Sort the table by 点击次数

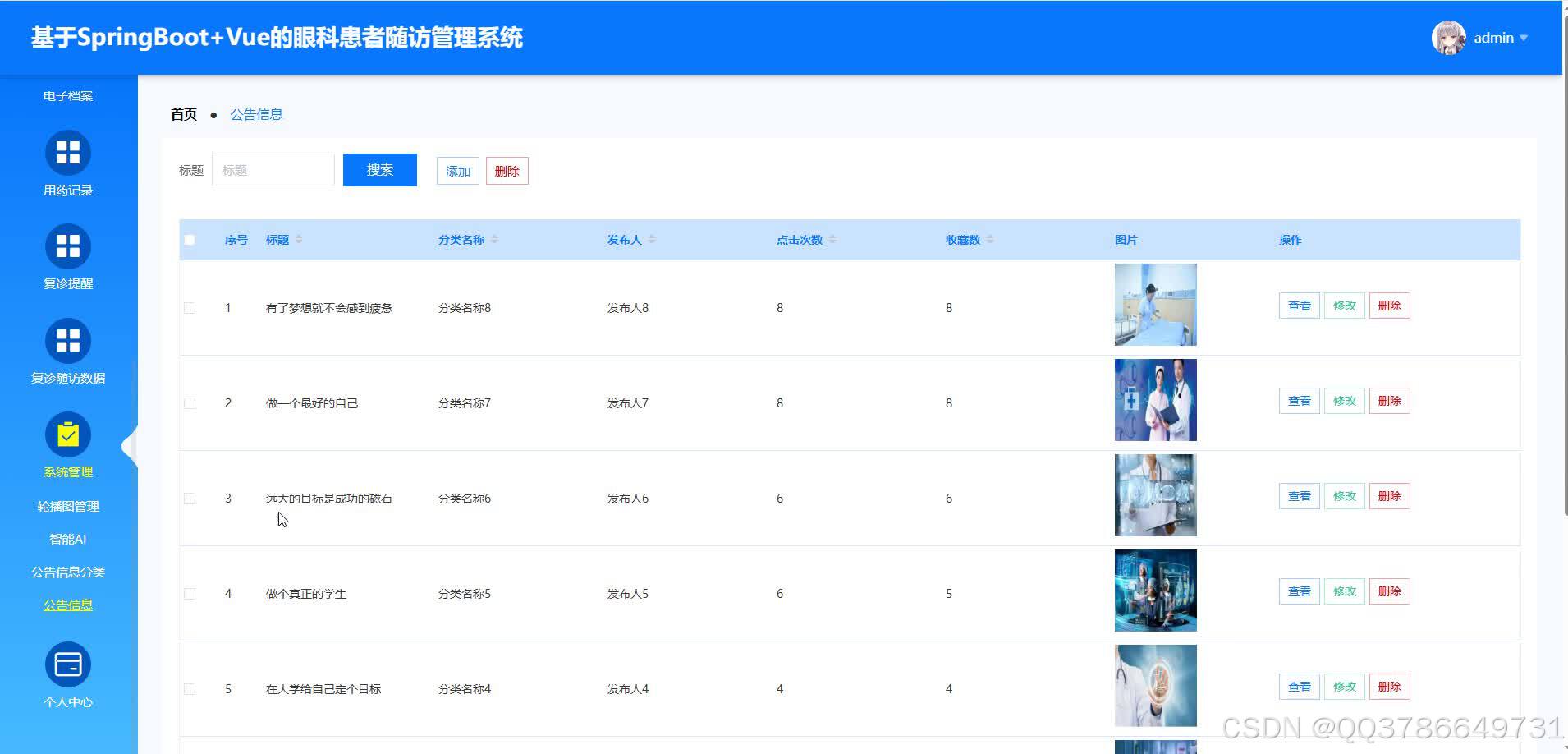[x=832, y=239]
